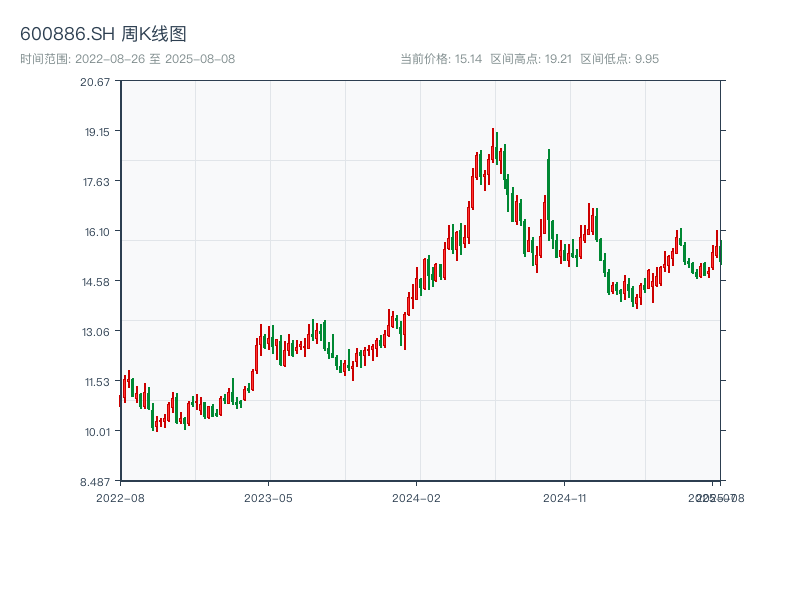Click y-axis value 10.01
This screenshot has width=800, height=600.
[97, 432]
